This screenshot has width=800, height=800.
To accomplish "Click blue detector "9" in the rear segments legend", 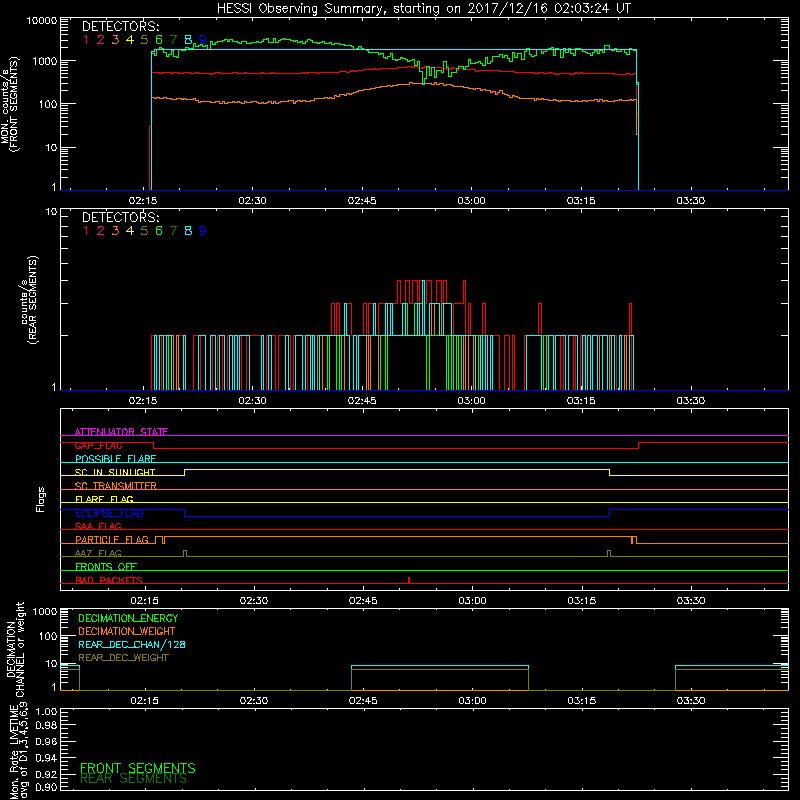I will pyautogui.click(x=203, y=231).
